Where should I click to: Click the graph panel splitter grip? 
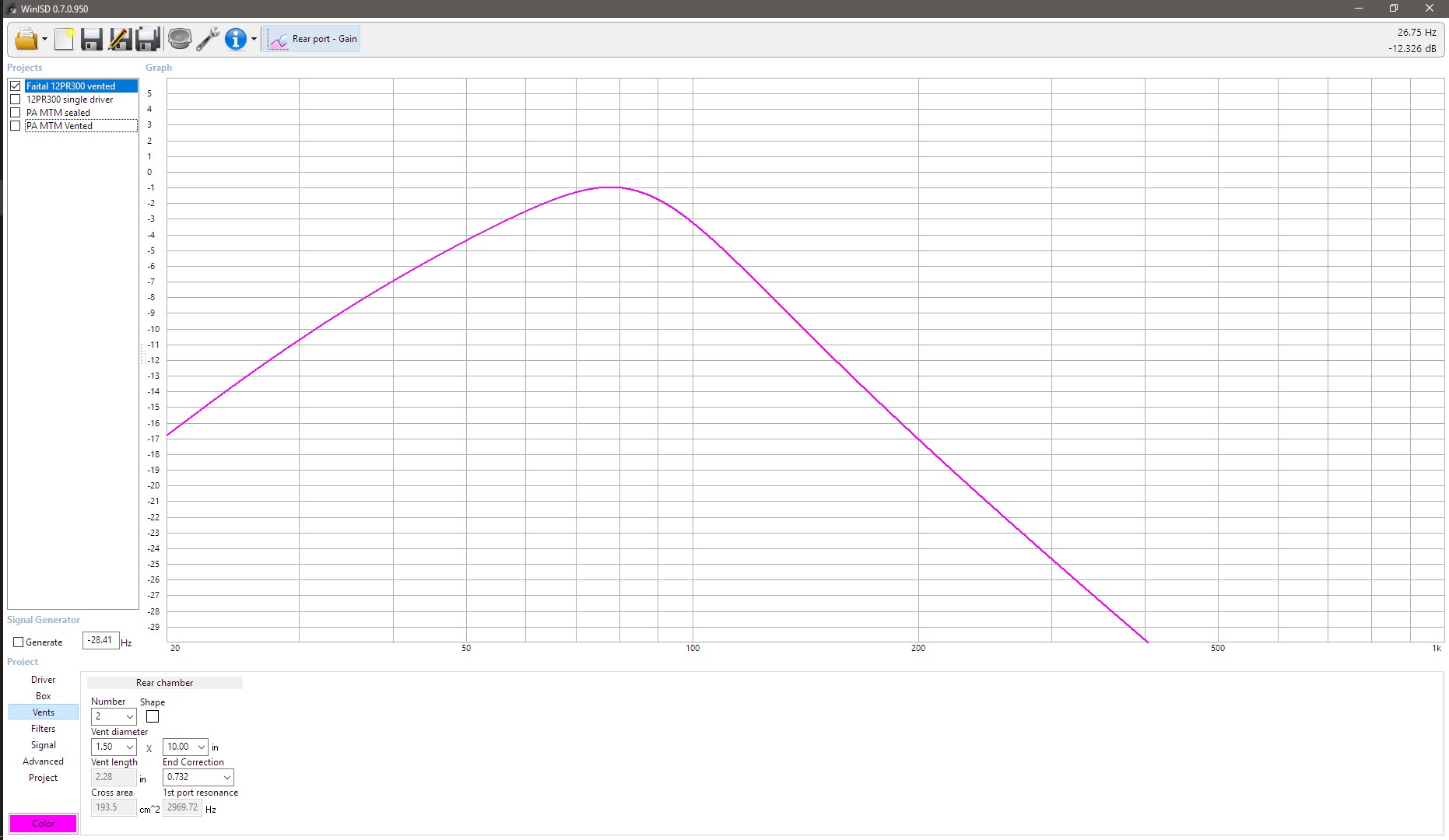142,354
